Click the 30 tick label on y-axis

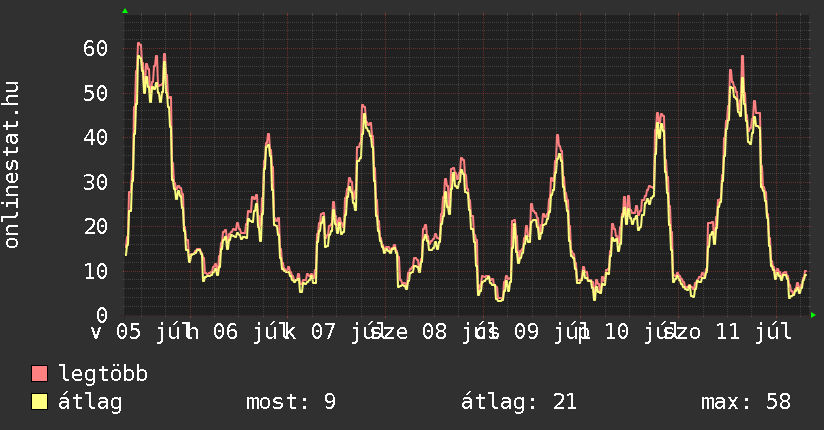pyautogui.click(x=95, y=182)
